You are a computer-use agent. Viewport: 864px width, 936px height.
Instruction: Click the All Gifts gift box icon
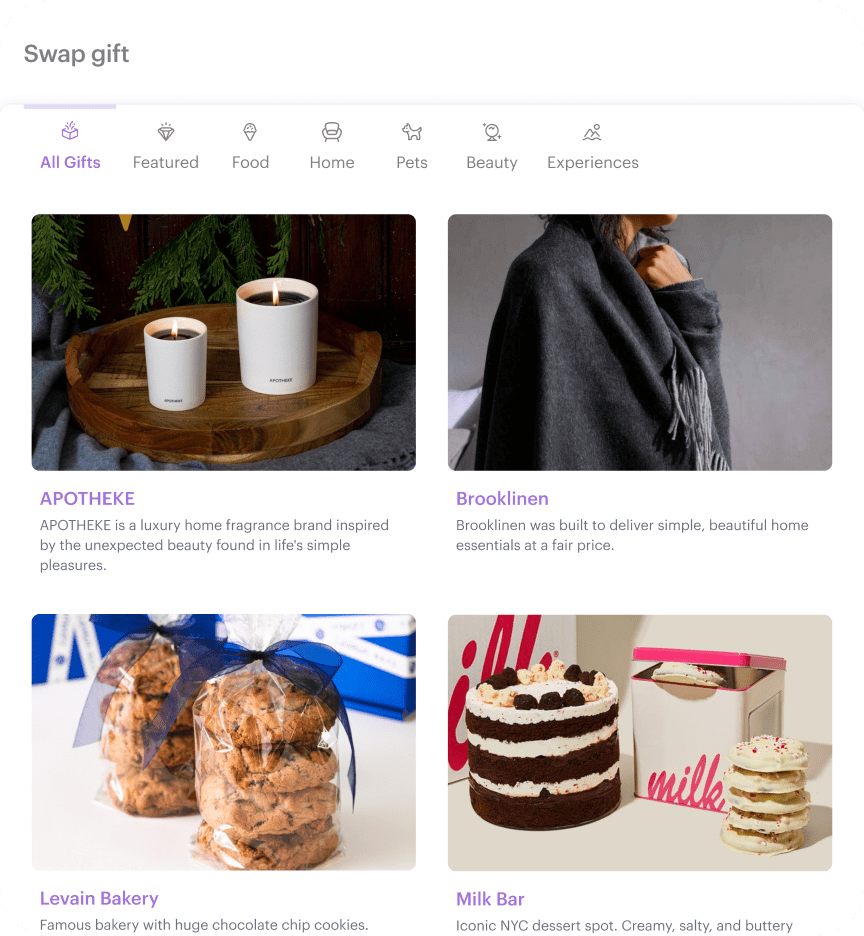(70, 131)
